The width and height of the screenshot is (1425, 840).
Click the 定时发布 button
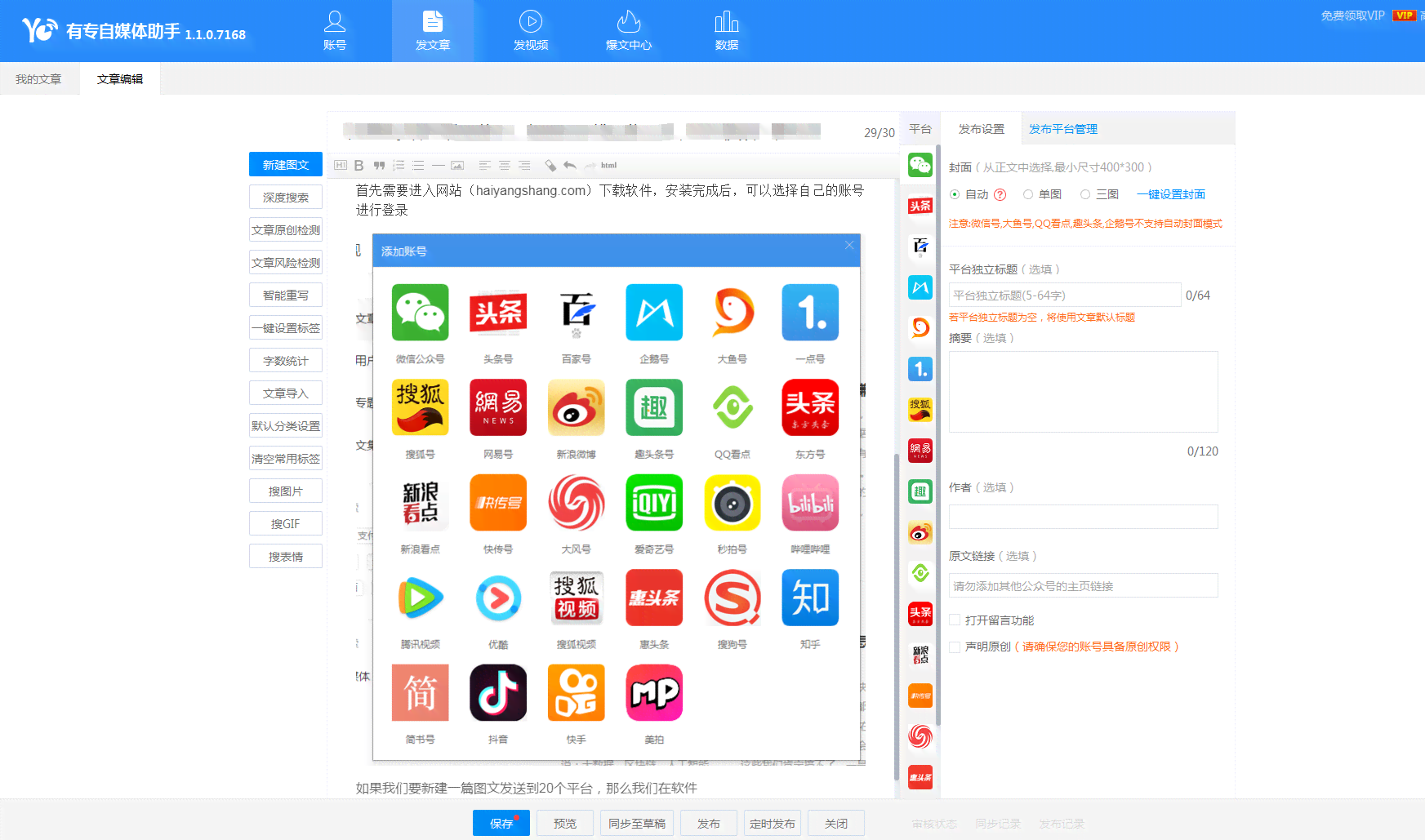pyautogui.click(x=773, y=823)
